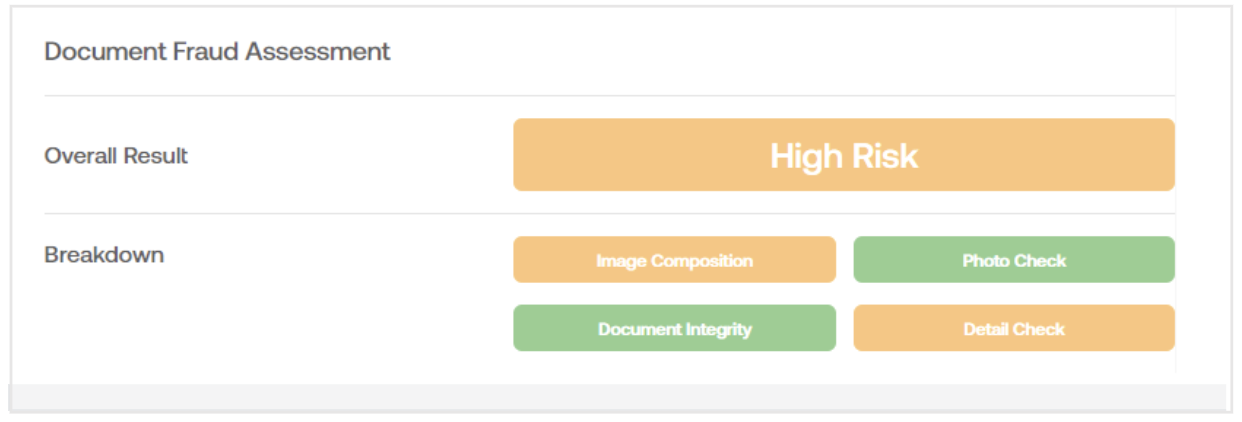Expand the Photo Check result details
Viewport: 1242px width, 422px height.
pyautogui.click(x=1014, y=260)
